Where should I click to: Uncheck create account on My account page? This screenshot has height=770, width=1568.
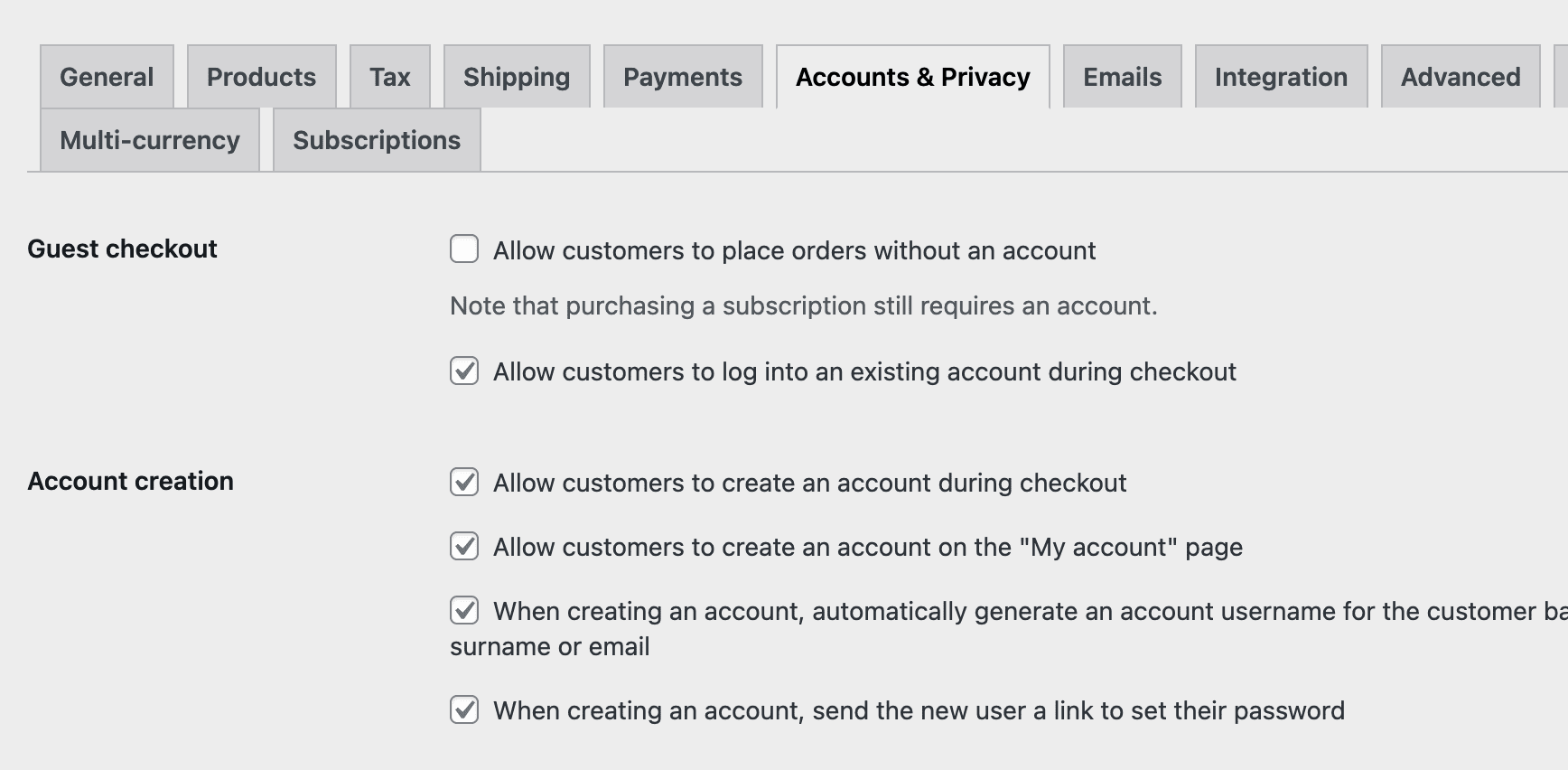tap(464, 546)
